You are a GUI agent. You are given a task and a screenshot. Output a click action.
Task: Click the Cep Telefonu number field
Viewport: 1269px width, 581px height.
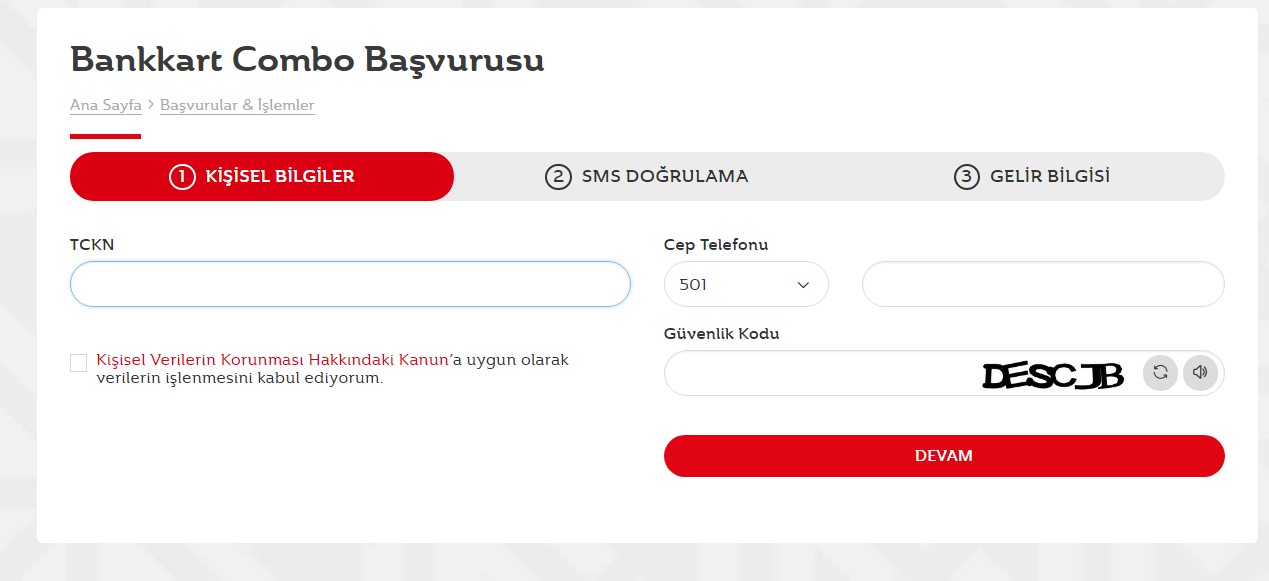tap(1042, 284)
